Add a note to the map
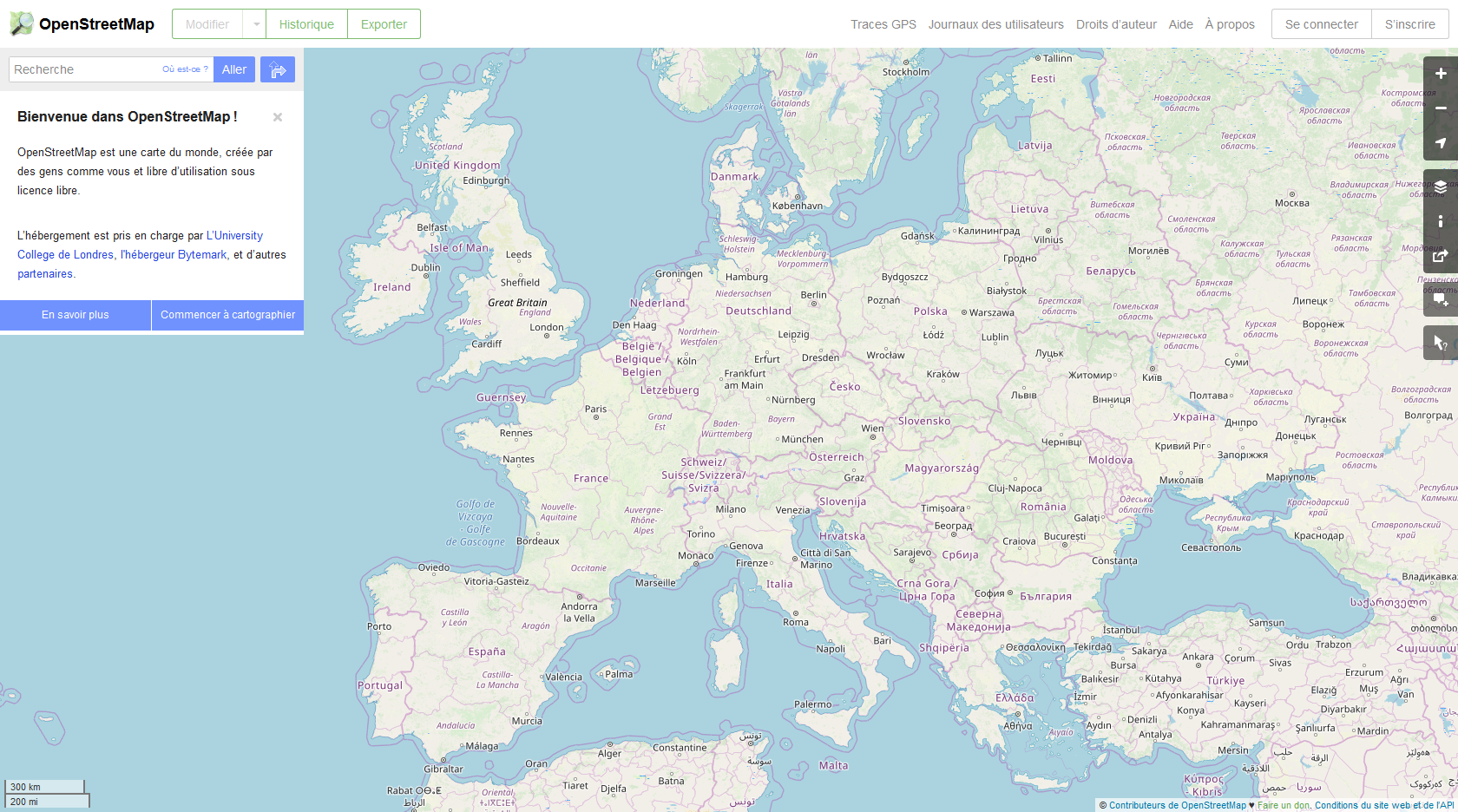Screen dimensions: 1458x812 click(x=1440, y=299)
